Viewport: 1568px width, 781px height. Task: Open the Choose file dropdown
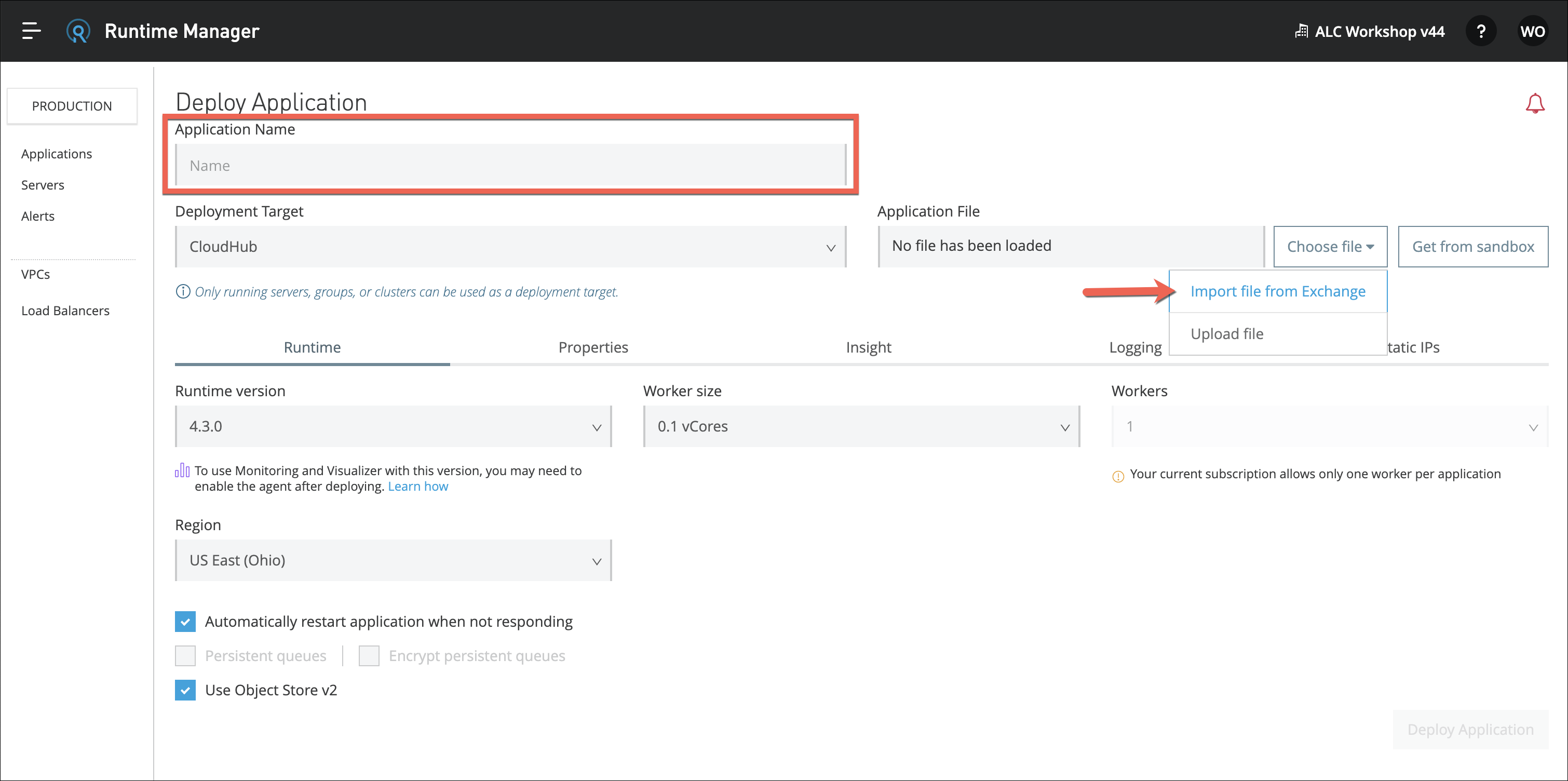click(x=1330, y=247)
